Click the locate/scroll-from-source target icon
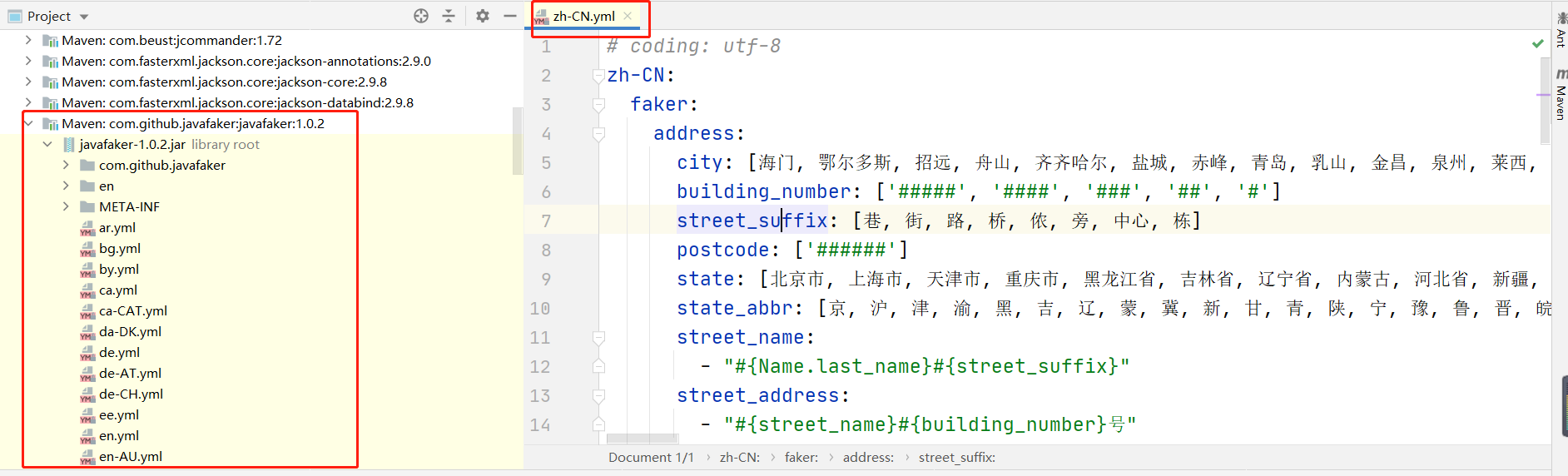 (x=421, y=16)
